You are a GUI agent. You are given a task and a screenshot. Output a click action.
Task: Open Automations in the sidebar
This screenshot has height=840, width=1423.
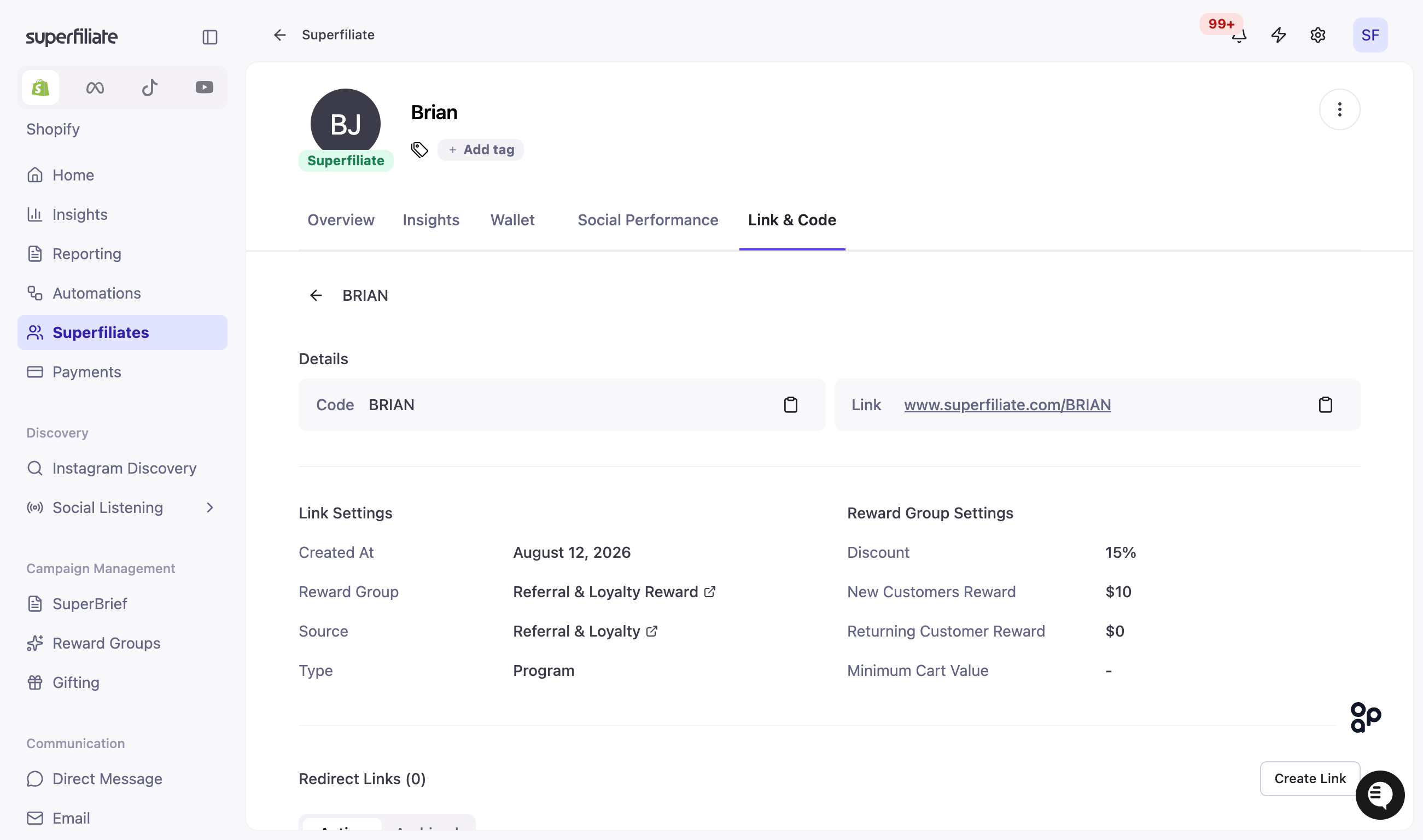pos(123,293)
